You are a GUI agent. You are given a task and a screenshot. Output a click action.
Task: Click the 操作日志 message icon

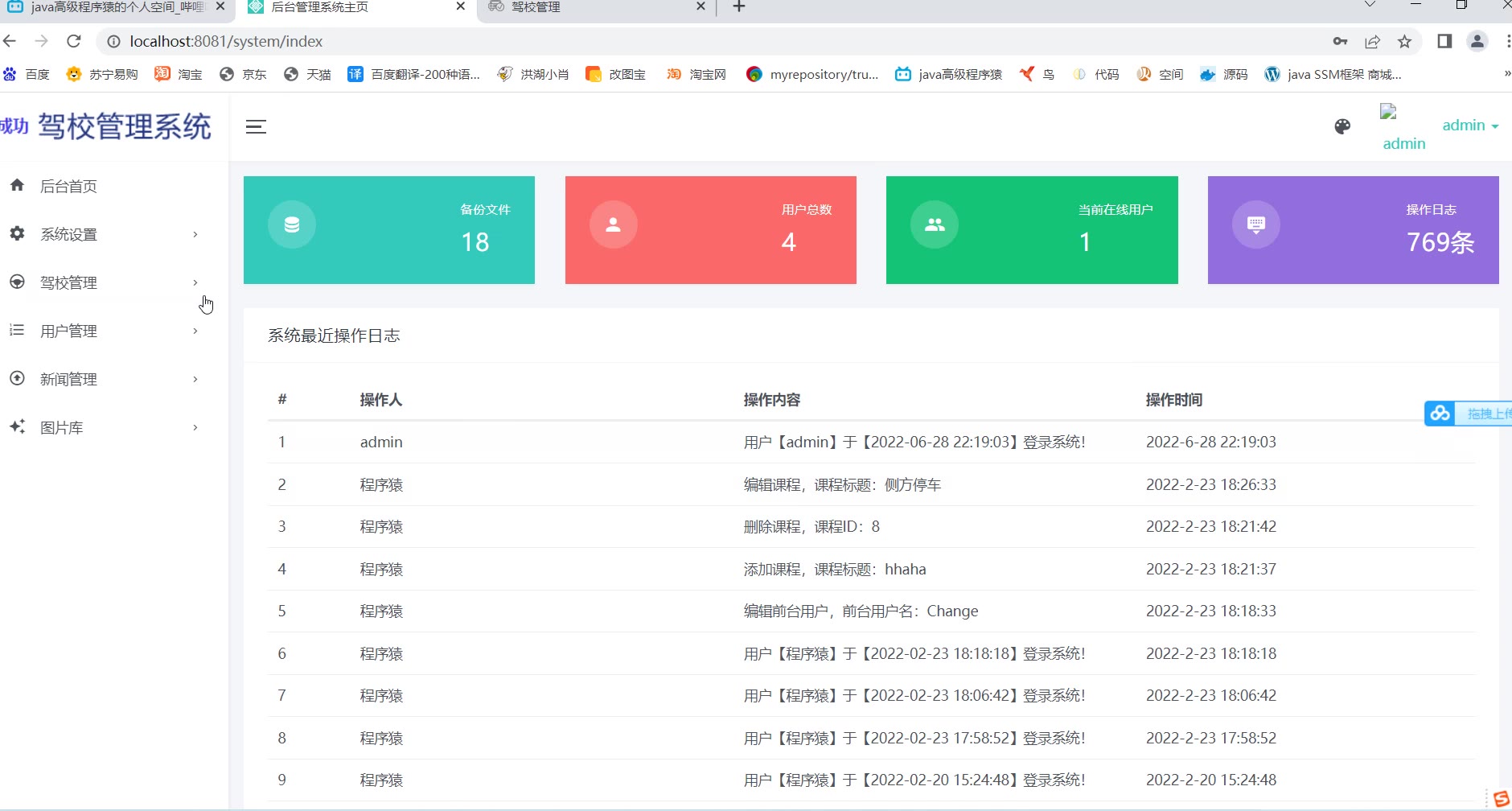click(1256, 224)
